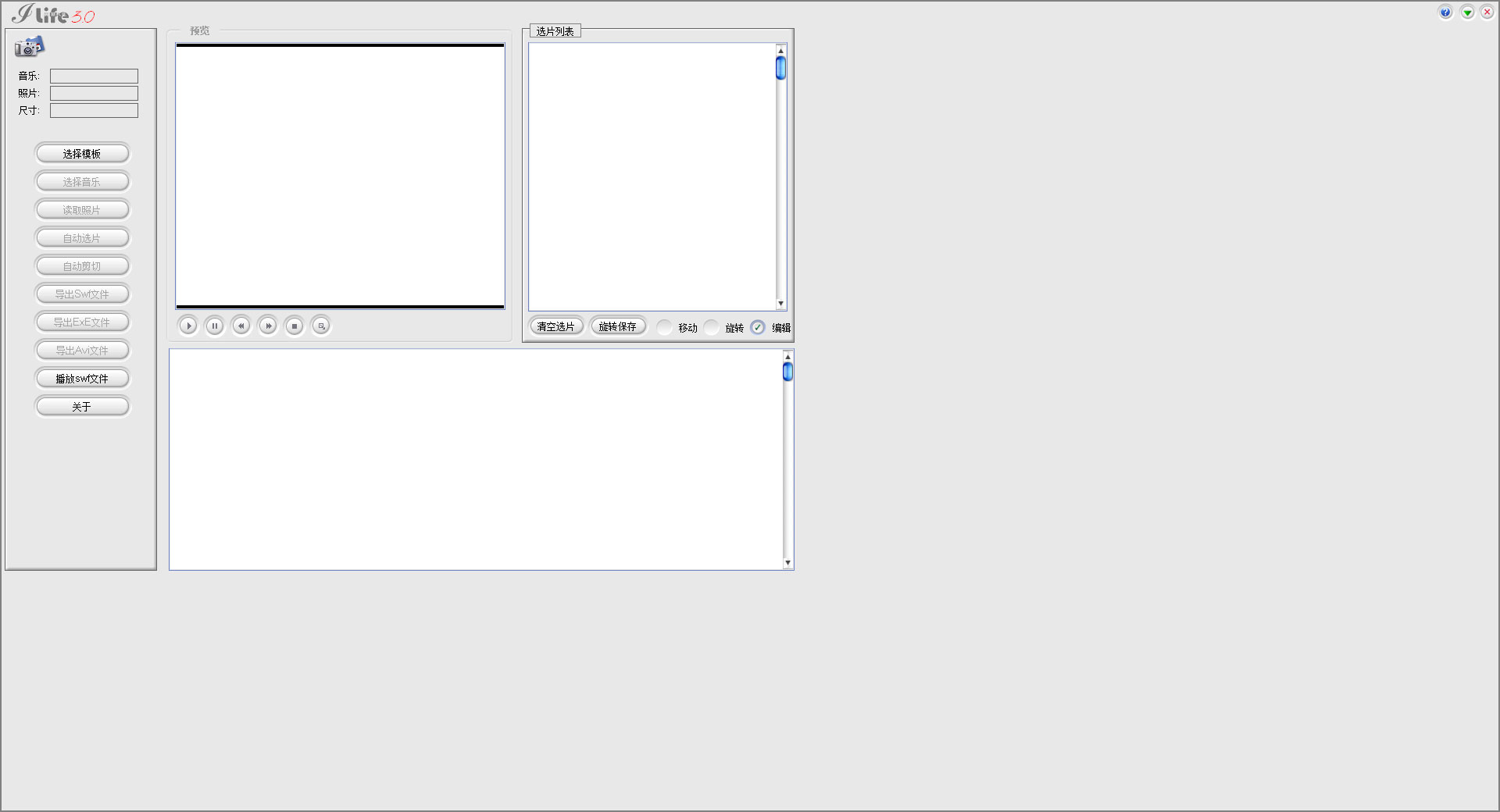Click the 选择模板 button
Screen dimensions: 1500x812
(82, 154)
